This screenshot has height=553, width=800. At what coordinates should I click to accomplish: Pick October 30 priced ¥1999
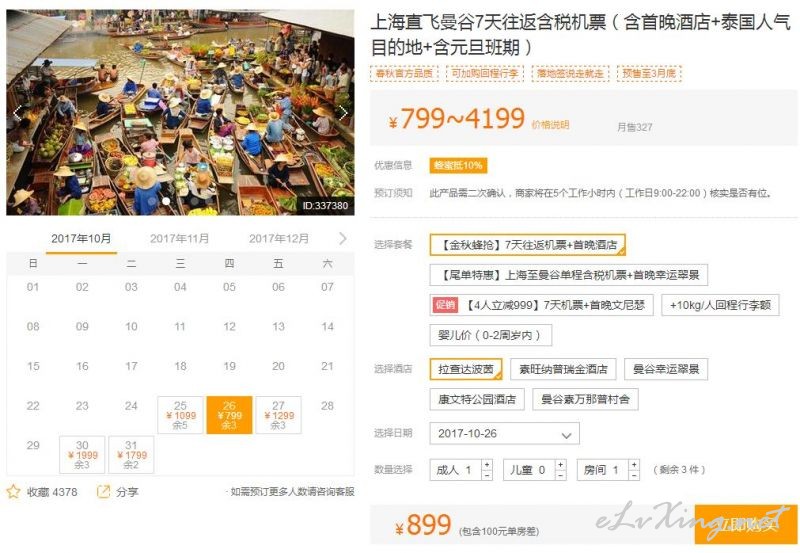[x=82, y=455]
